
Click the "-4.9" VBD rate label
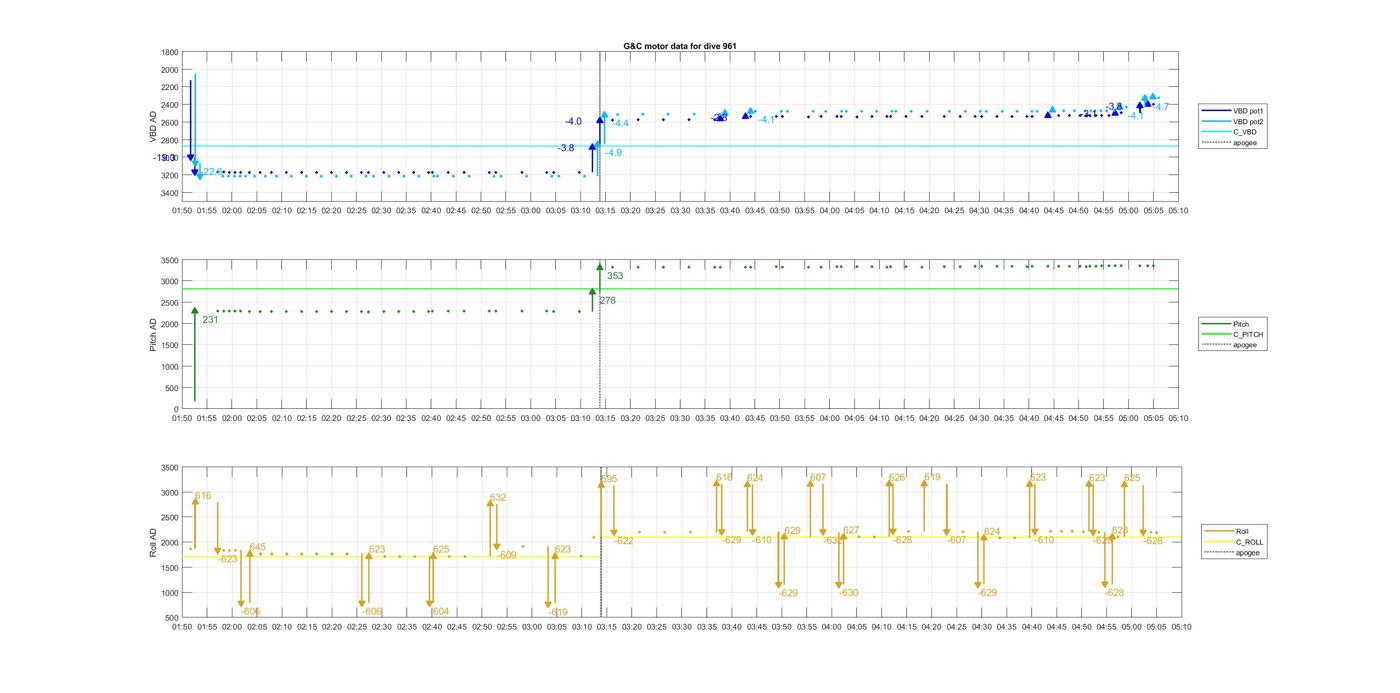point(614,153)
